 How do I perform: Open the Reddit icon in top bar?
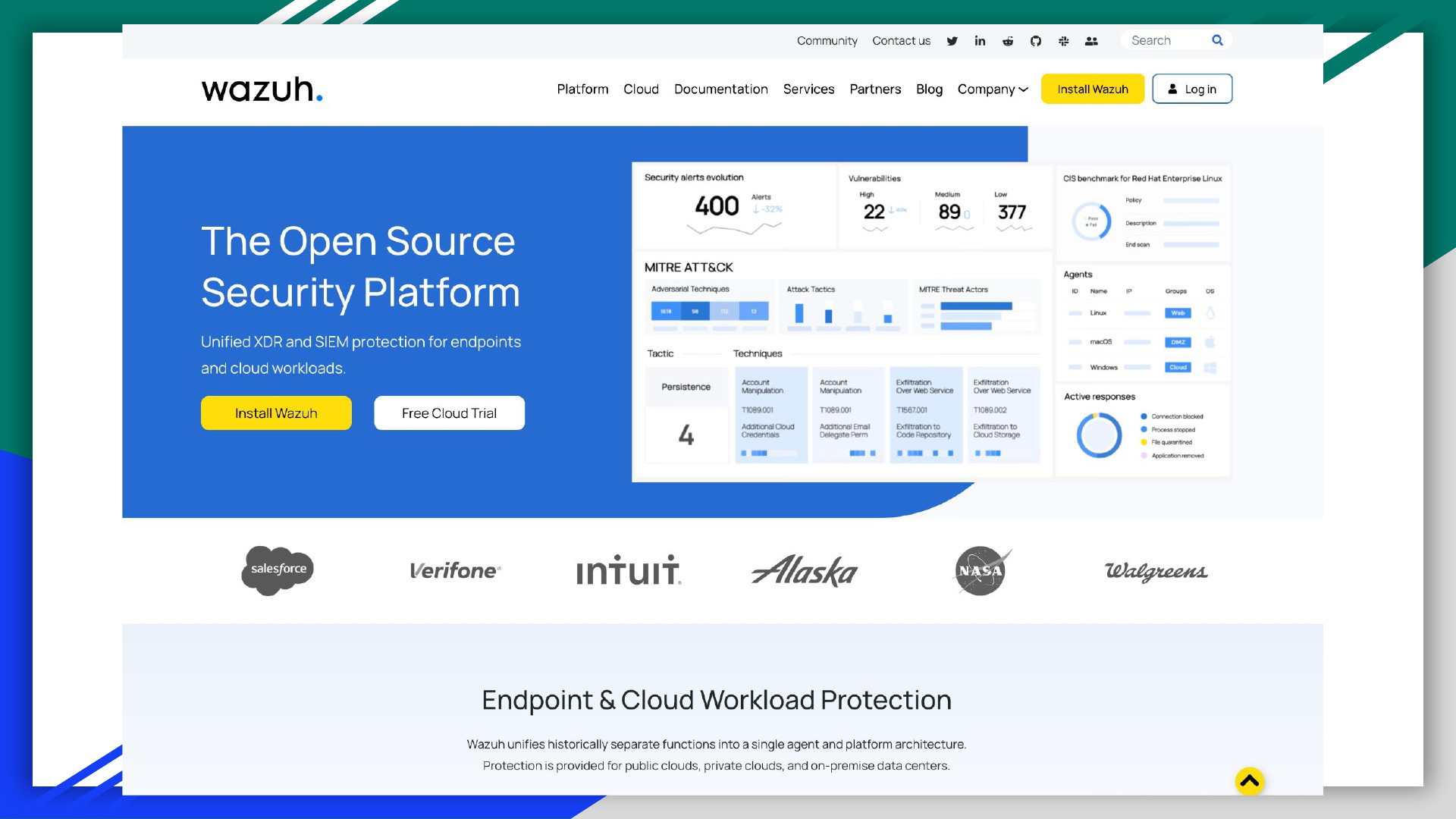[1008, 41]
